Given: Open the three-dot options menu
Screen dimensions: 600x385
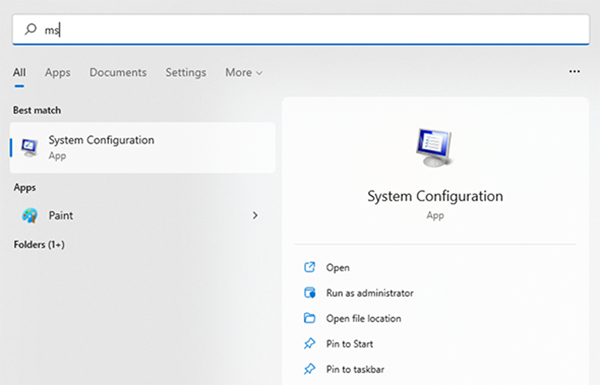Looking at the screenshot, I should click(574, 72).
